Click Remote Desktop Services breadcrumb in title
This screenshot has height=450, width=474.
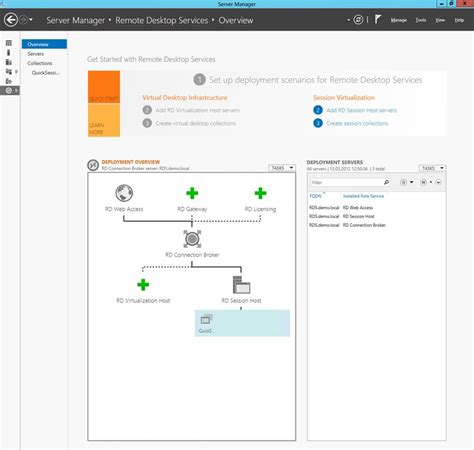[x=162, y=20]
